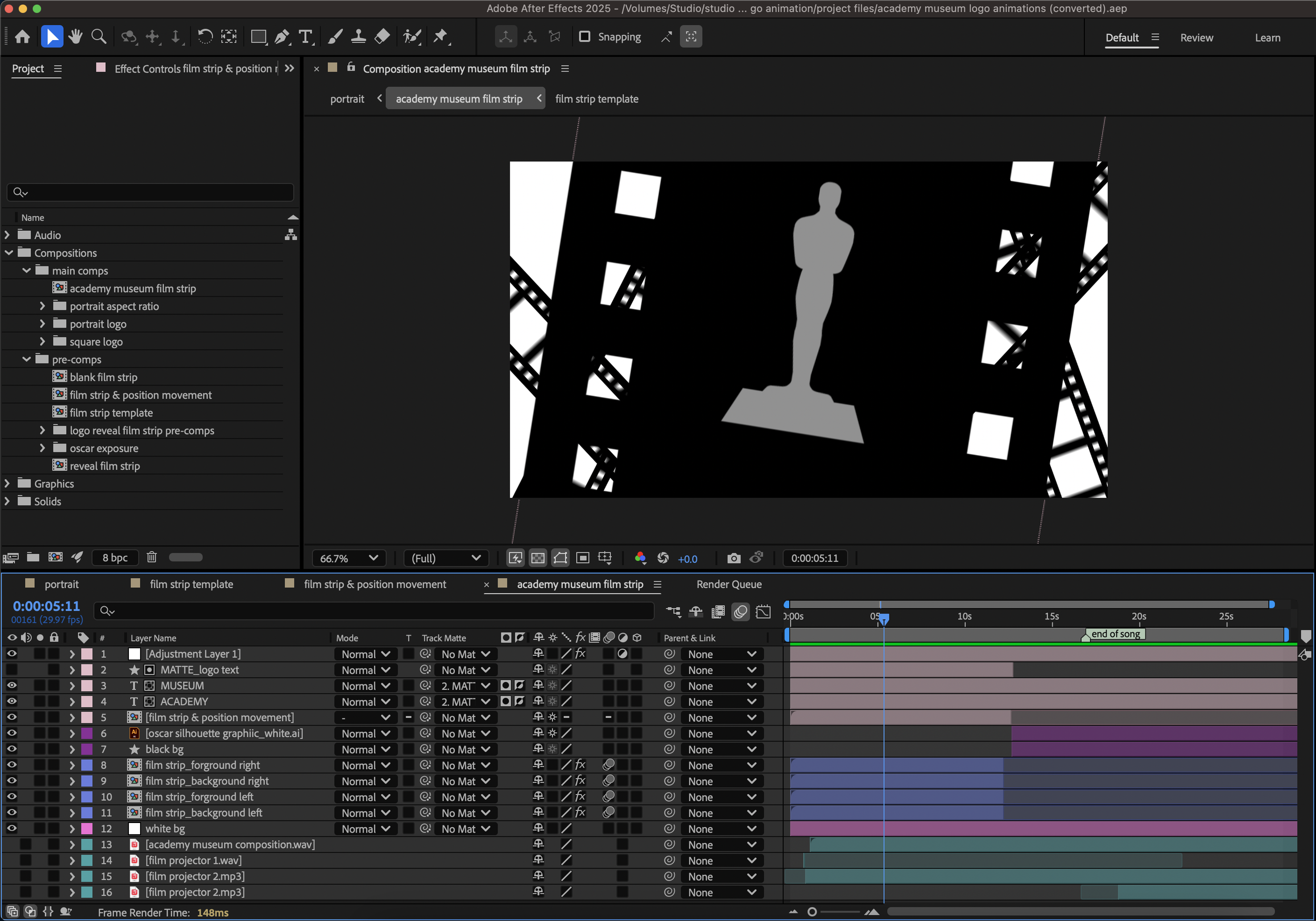Select the Horizontal Type tool

pyautogui.click(x=306, y=37)
